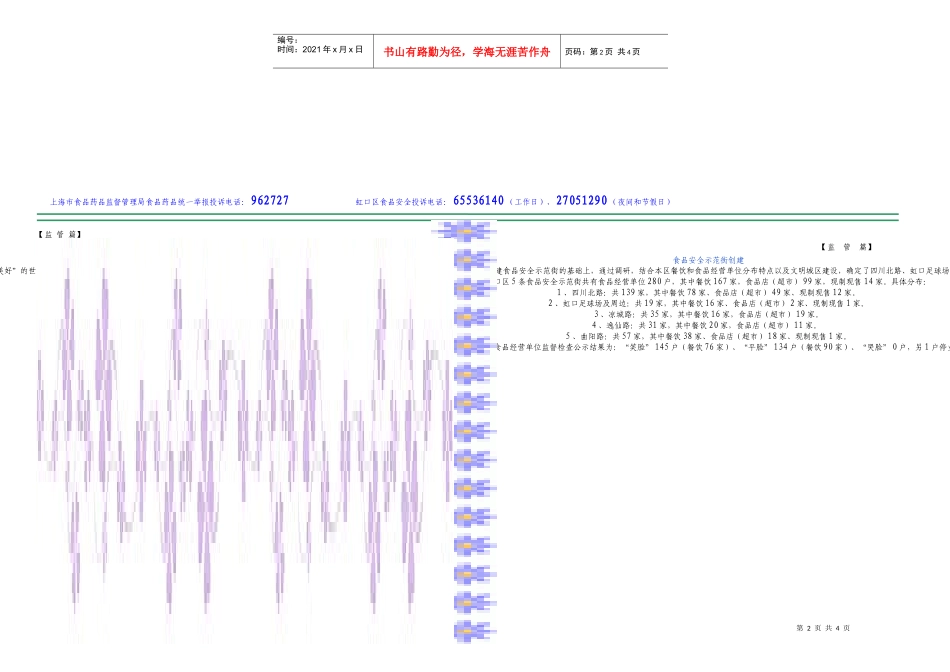This screenshot has width=950, height=672.
Task: Click the red motto '书山有路勤为径,学海无涯苦作舟'
Action: click(x=467, y=52)
